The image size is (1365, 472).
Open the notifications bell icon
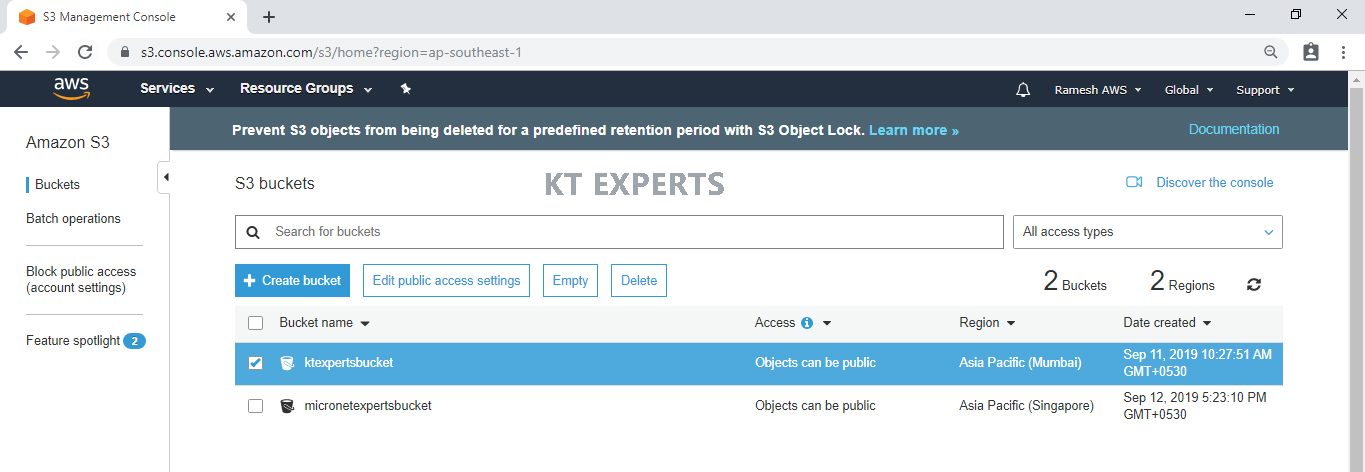point(1022,90)
